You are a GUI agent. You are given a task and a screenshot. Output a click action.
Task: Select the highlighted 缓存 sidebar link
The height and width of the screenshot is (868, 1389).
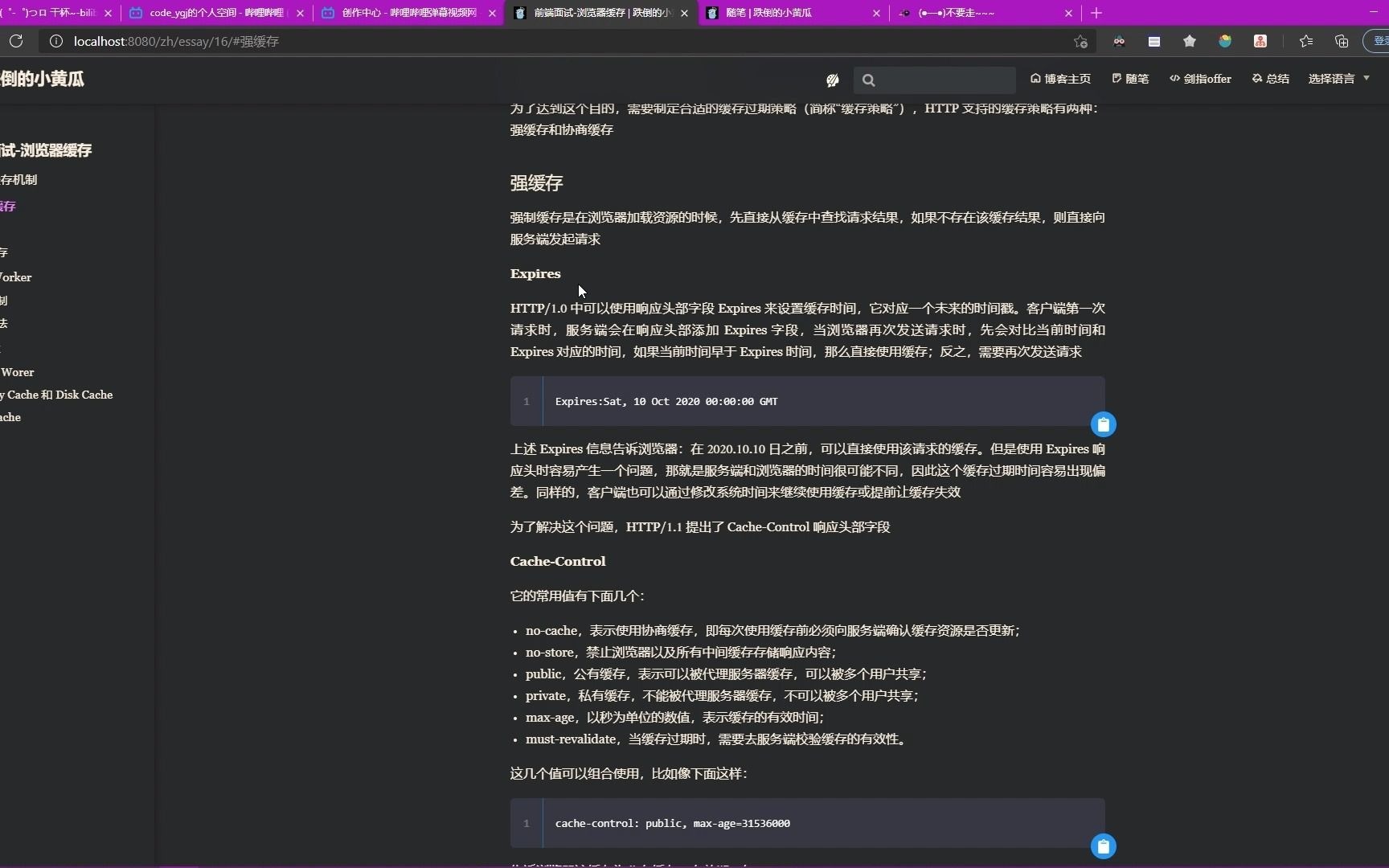(x=8, y=207)
